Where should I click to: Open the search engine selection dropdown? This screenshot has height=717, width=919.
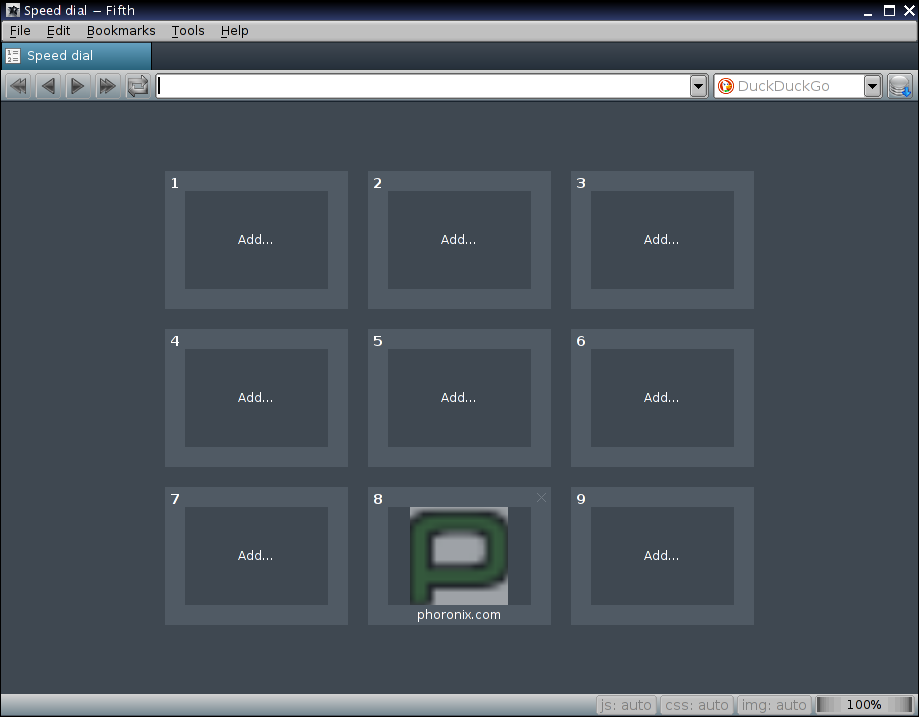(872, 86)
